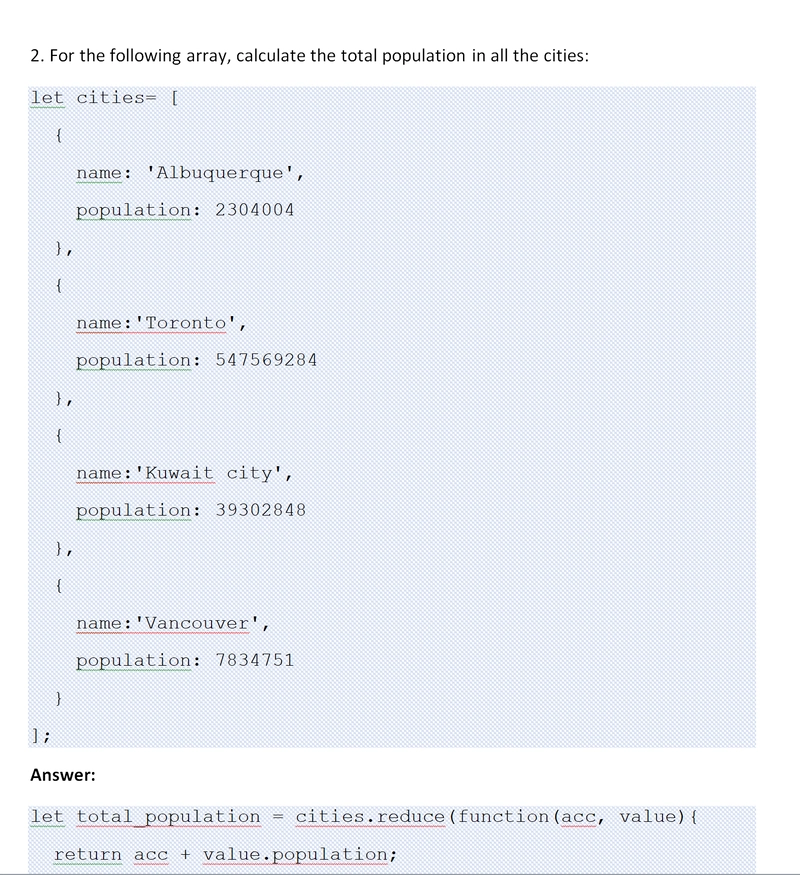The width and height of the screenshot is (800, 875).
Task: Click the 'population:' key under Toronto
Action: click(x=138, y=360)
